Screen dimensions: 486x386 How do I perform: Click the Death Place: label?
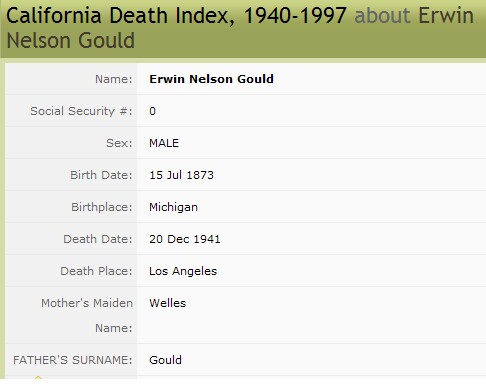96,271
